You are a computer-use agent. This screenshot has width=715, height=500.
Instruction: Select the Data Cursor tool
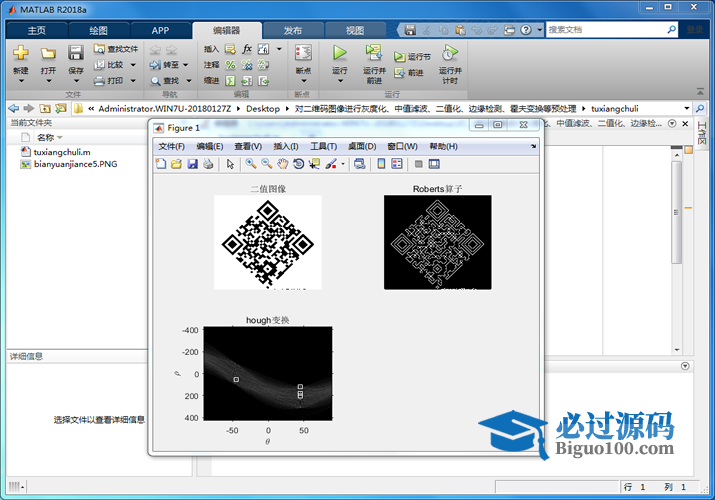pyautogui.click(x=314, y=164)
